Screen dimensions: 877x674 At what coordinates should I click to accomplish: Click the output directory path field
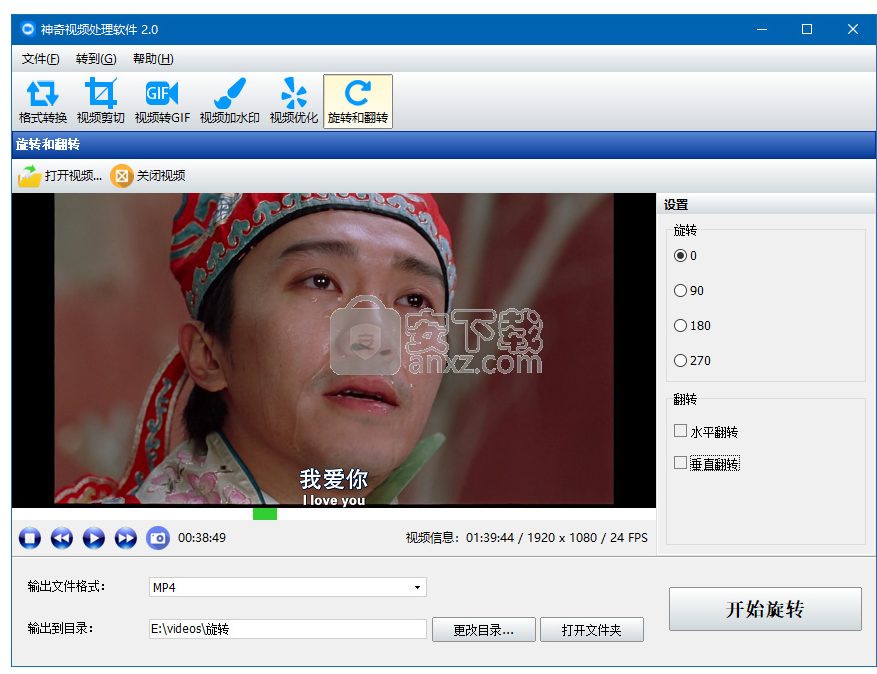287,629
